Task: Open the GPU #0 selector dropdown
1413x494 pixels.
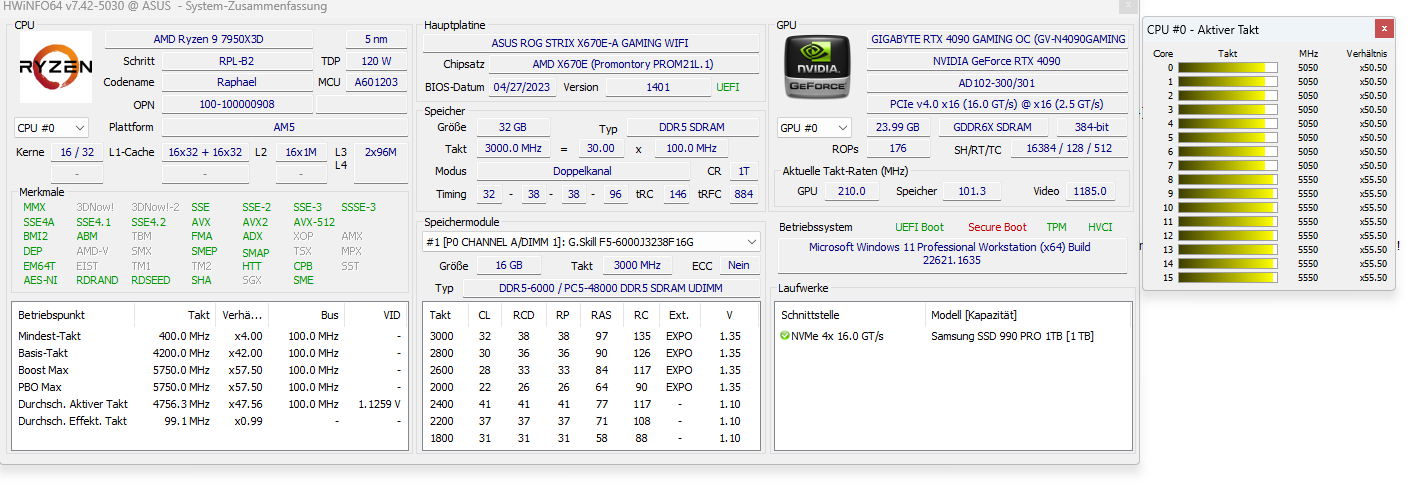Action: pyautogui.click(x=815, y=128)
